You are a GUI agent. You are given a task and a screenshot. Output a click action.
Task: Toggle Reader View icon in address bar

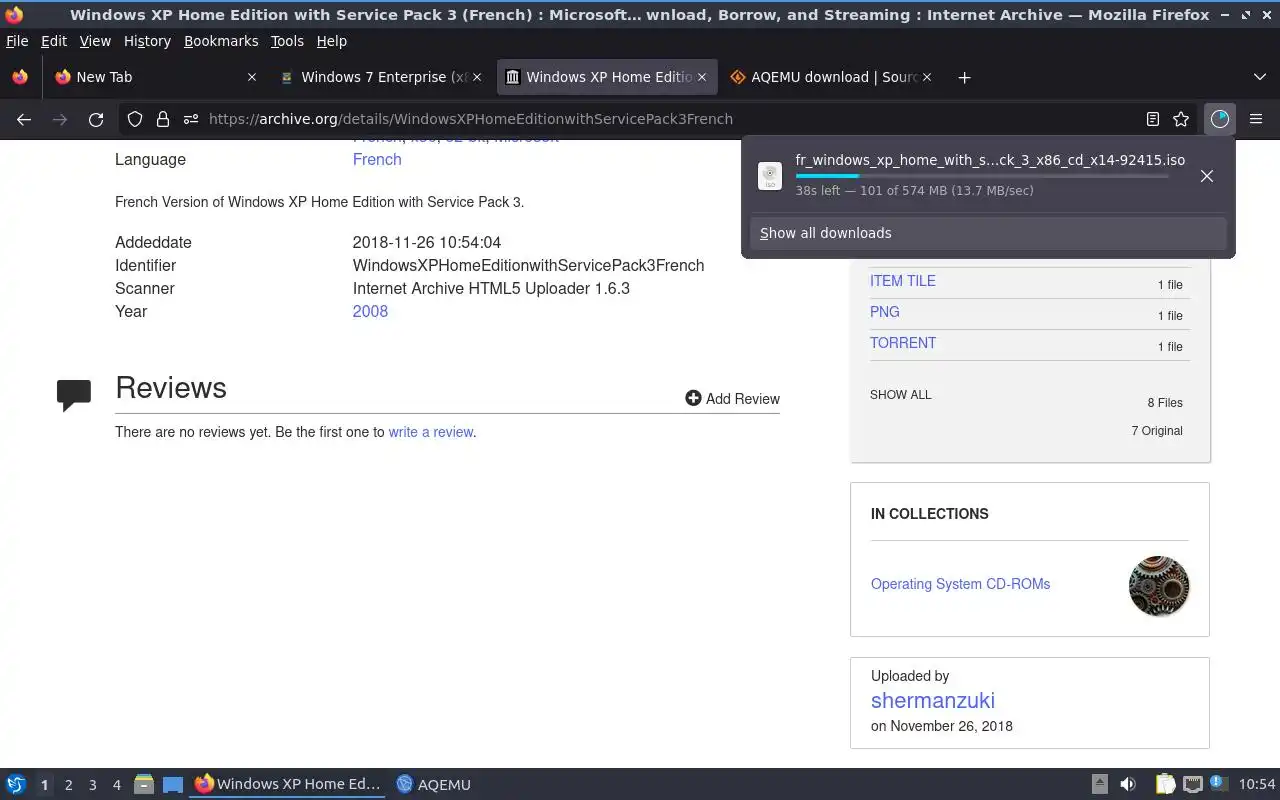click(1153, 119)
